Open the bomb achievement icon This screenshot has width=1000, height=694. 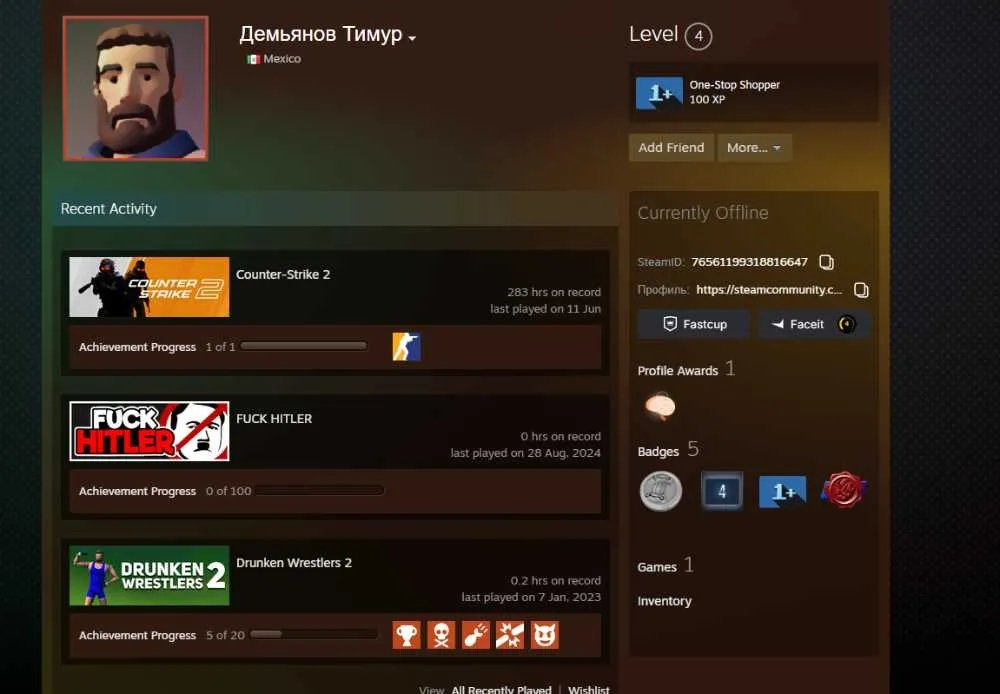click(x=475, y=635)
